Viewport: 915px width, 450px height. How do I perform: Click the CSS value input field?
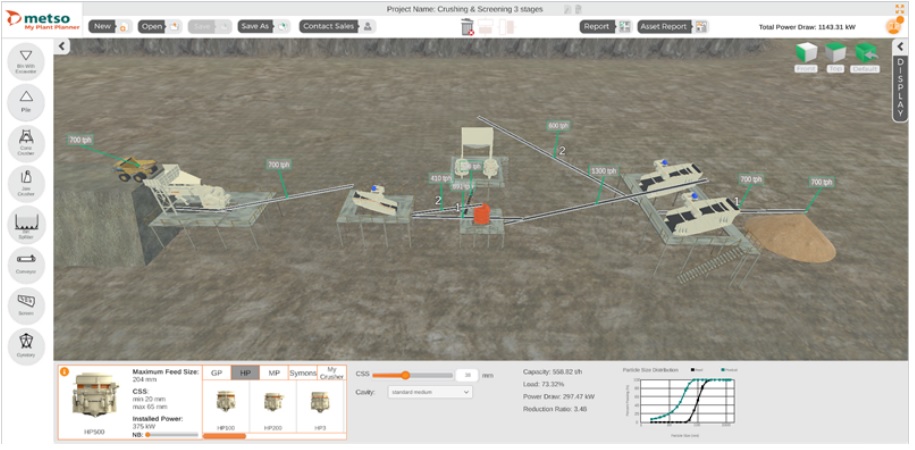point(467,375)
